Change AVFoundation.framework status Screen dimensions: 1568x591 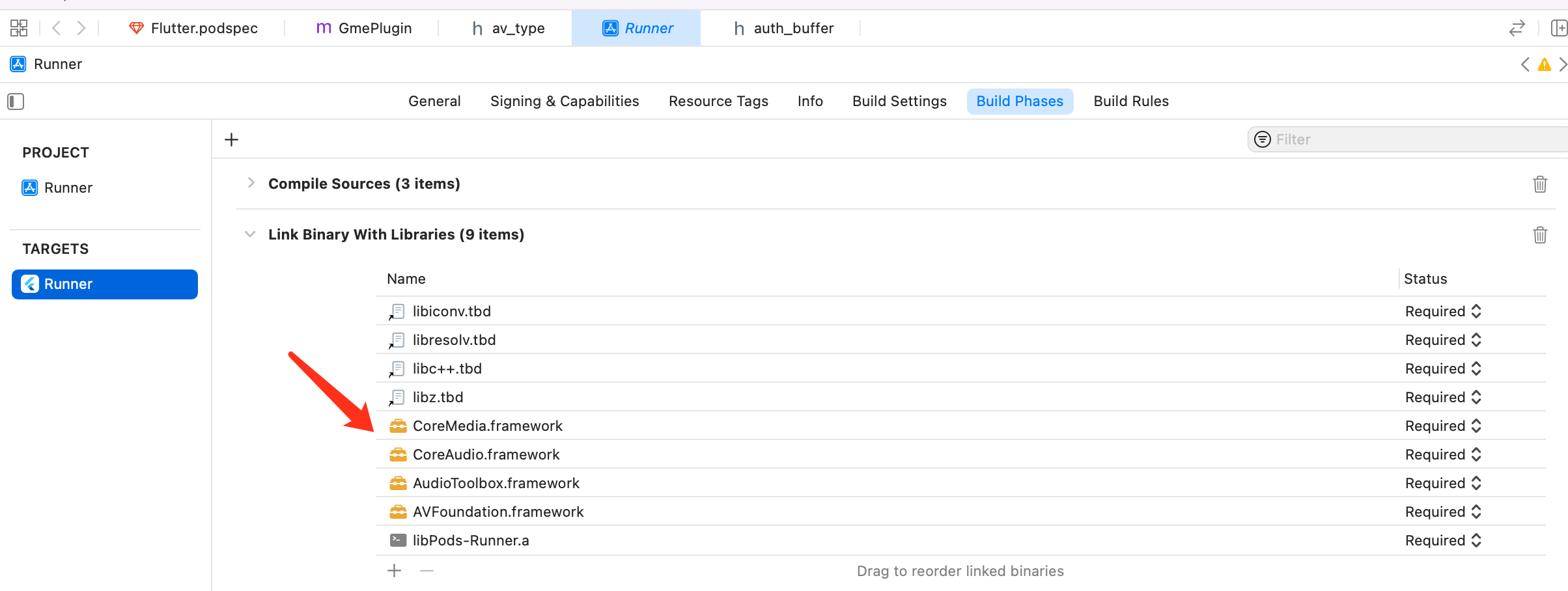tap(1443, 512)
